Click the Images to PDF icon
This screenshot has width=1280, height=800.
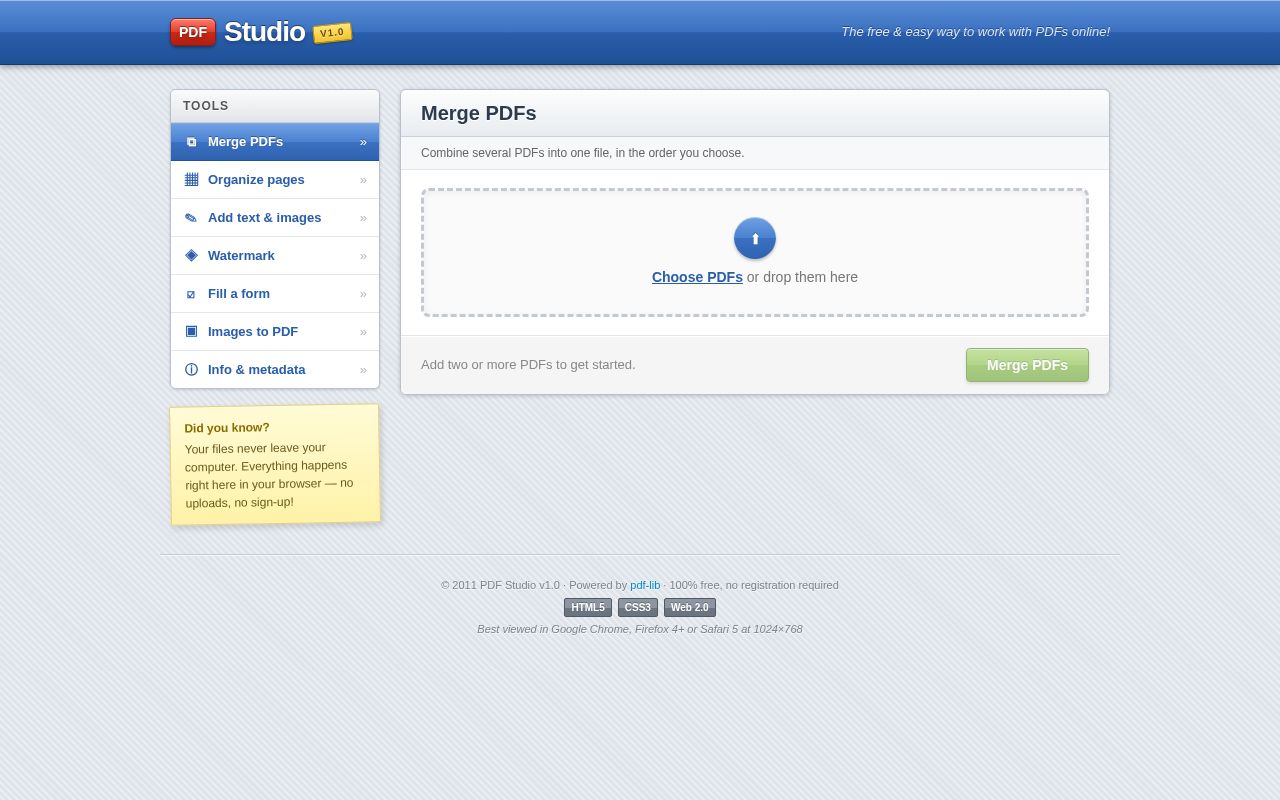[191, 332]
